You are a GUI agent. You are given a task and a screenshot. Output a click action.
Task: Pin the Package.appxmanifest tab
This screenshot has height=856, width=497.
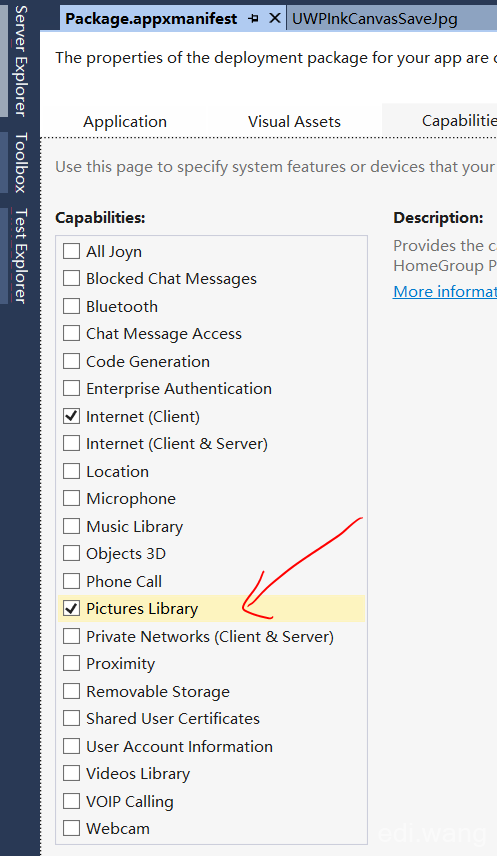click(253, 19)
